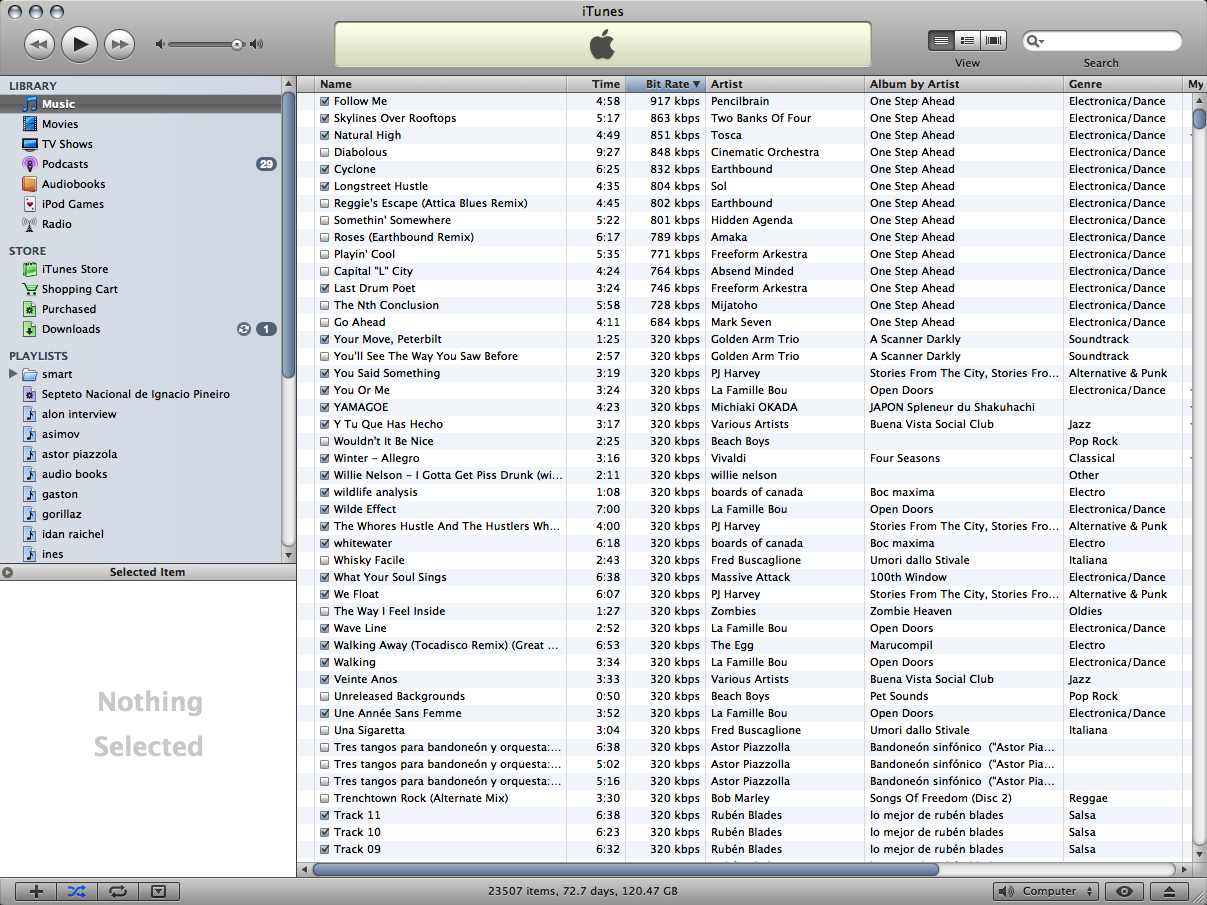This screenshot has width=1207, height=905.
Task: Open the Computer speakers dropdown
Action: 1046,891
